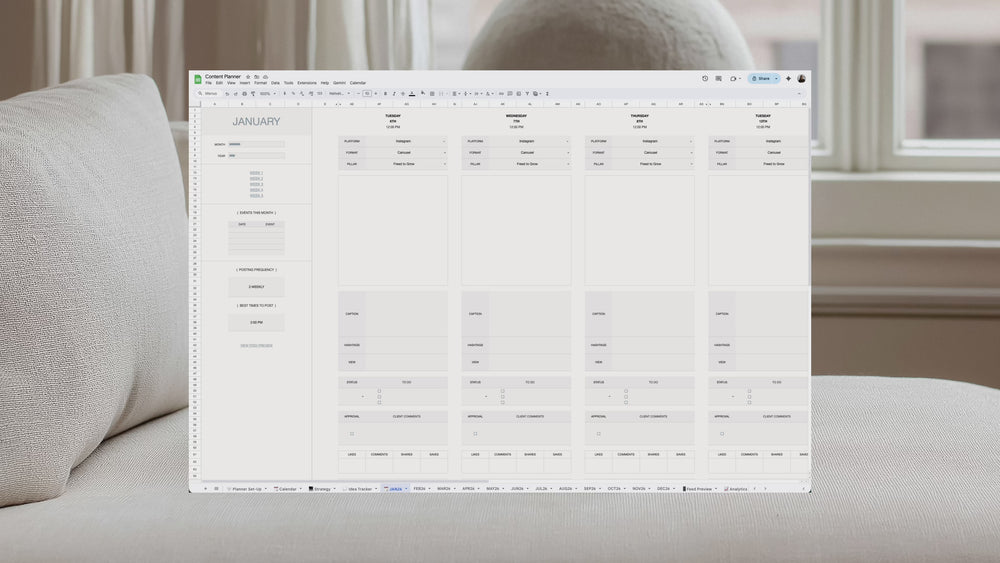Viewport: 1000px width, 563px height.
Task: Click the add new sheet plus icon
Action: pyautogui.click(x=206, y=489)
